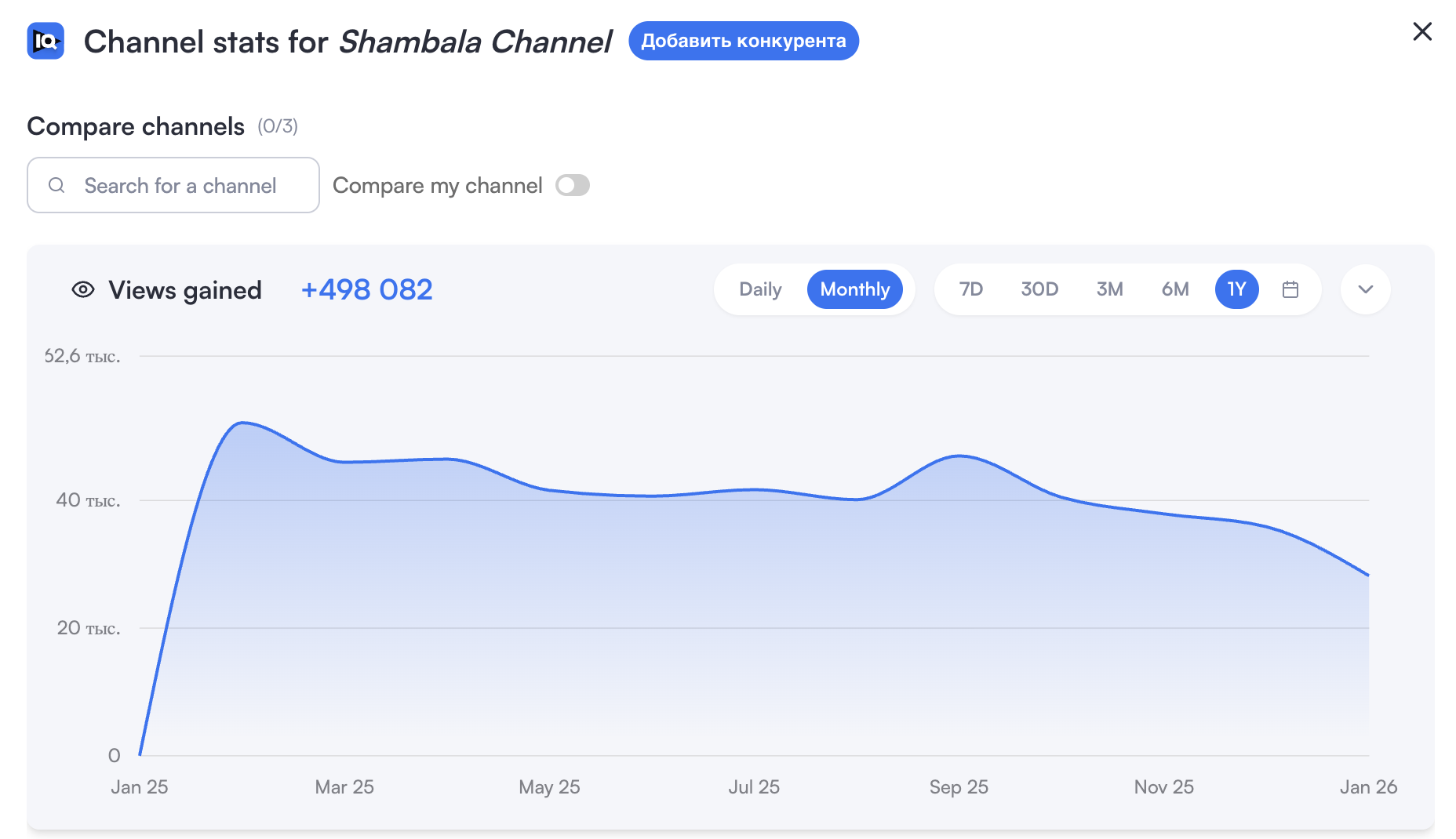Viewport: 1456px width, 839px height.
Task: Click the Sep 25 peak on the chart line
Action: [959, 456]
